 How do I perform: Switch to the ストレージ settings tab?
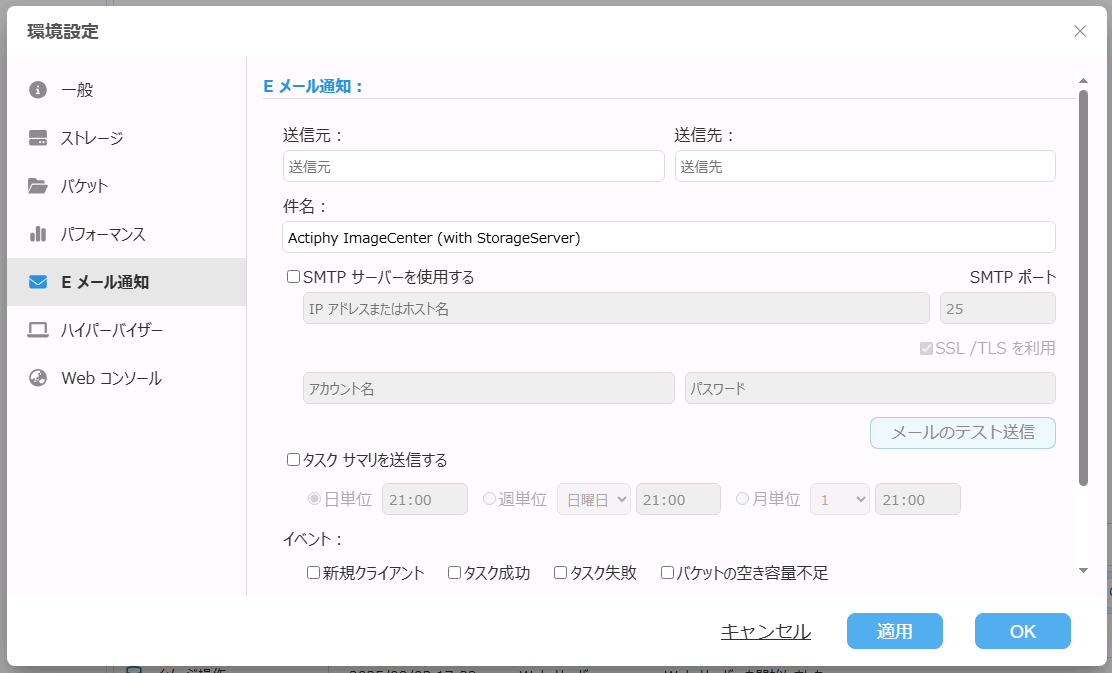point(92,138)
